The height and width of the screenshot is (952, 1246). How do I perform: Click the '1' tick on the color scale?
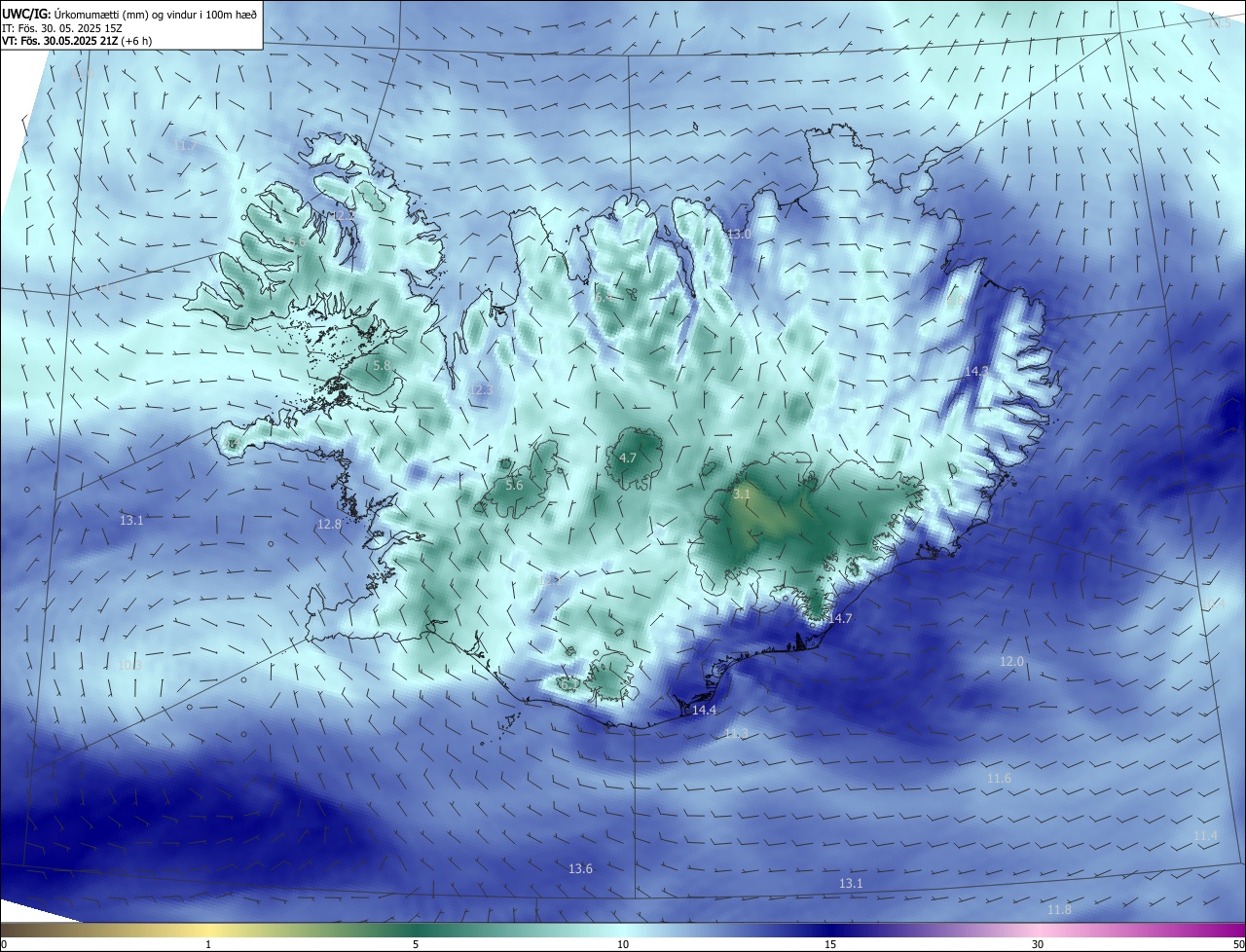point(208,944)
